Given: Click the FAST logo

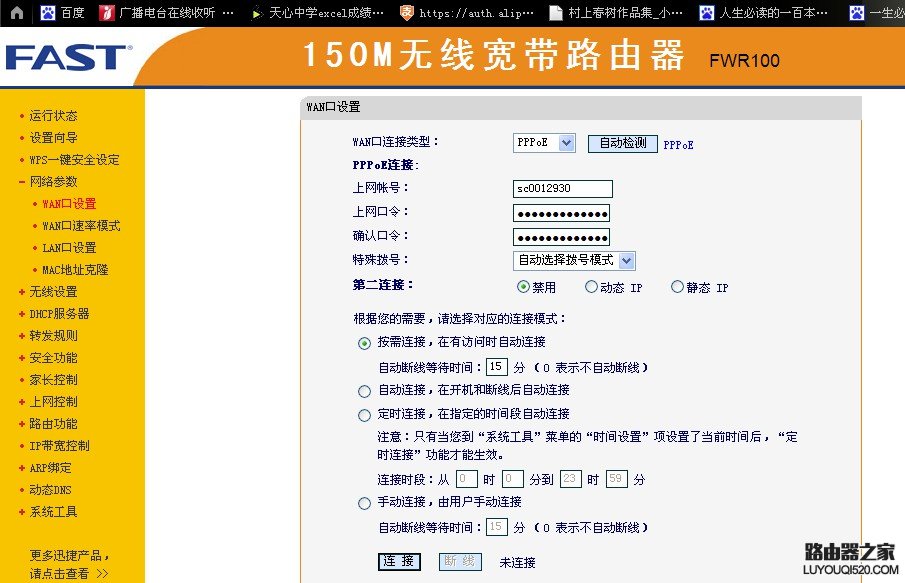Looking at the screenshot, I should click(x=69, y=58).
